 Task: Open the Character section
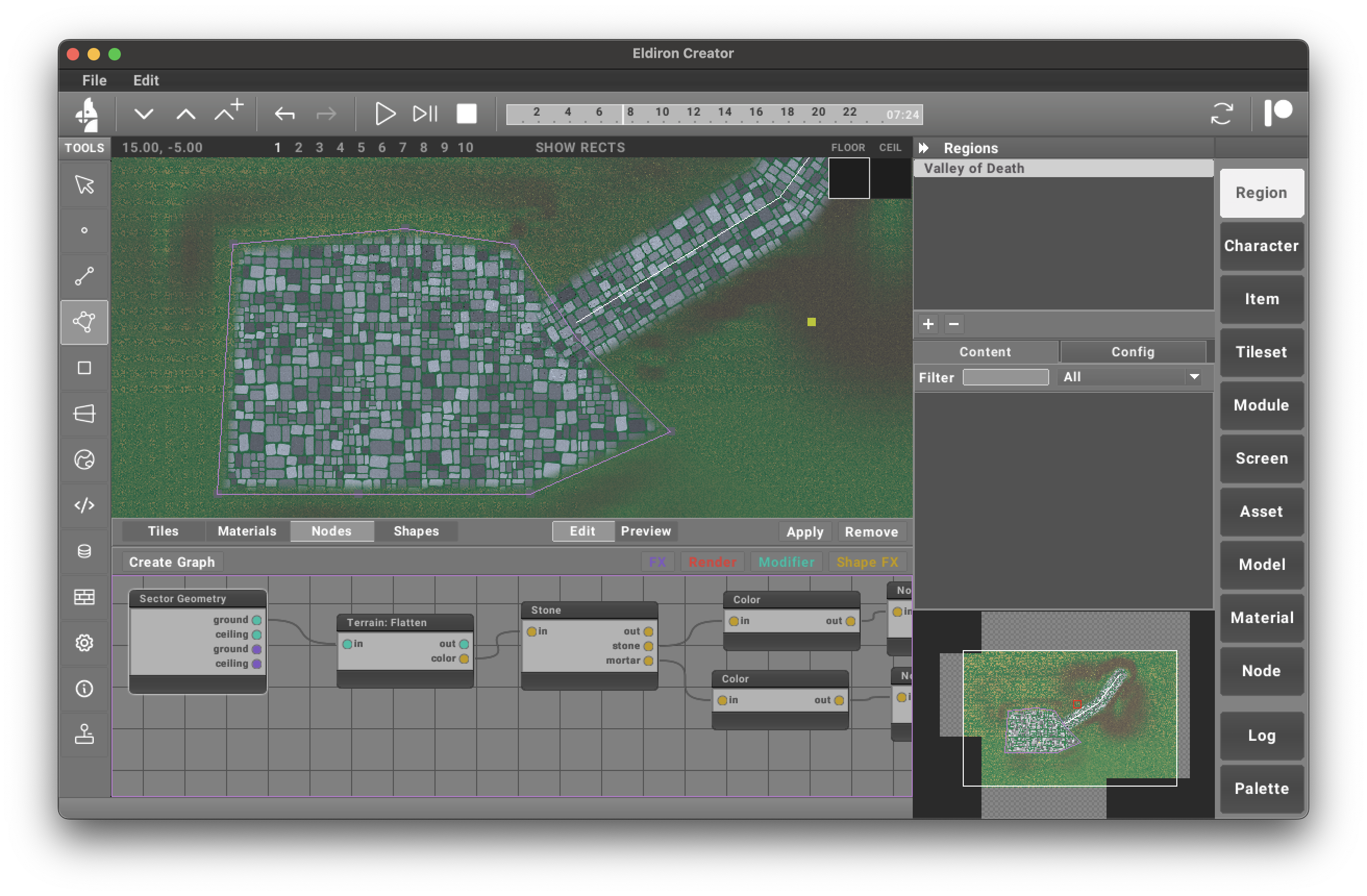(1261, 246)
